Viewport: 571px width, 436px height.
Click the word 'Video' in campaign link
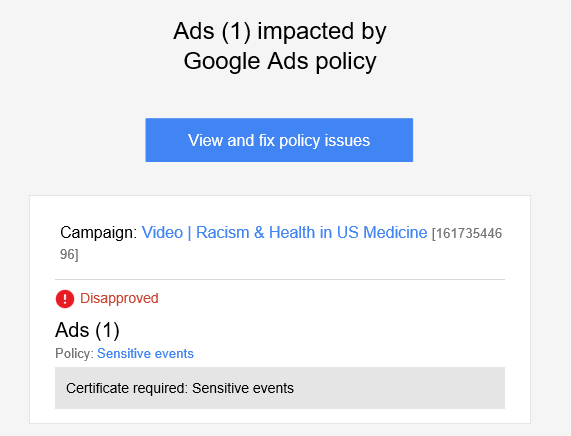point(162,232)
